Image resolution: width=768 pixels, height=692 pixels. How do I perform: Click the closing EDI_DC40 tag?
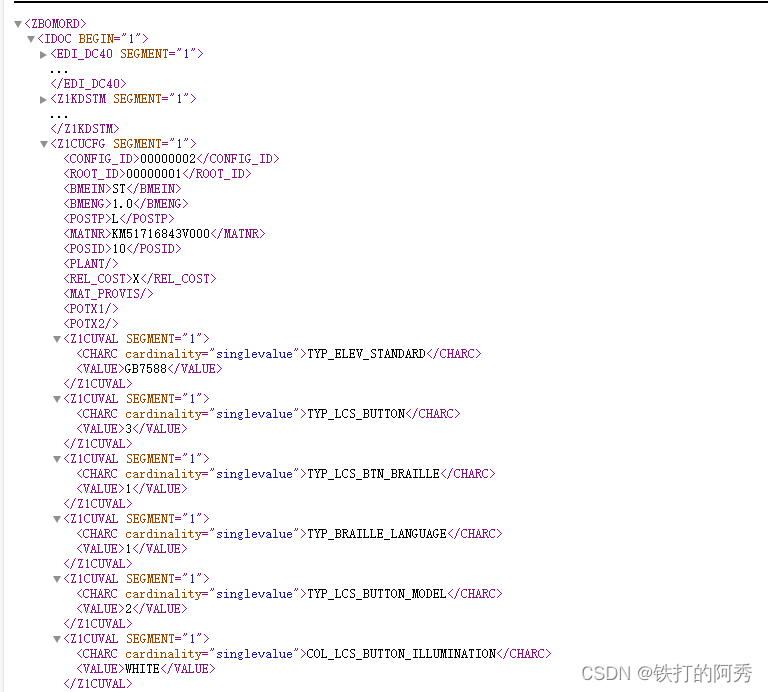88,84
